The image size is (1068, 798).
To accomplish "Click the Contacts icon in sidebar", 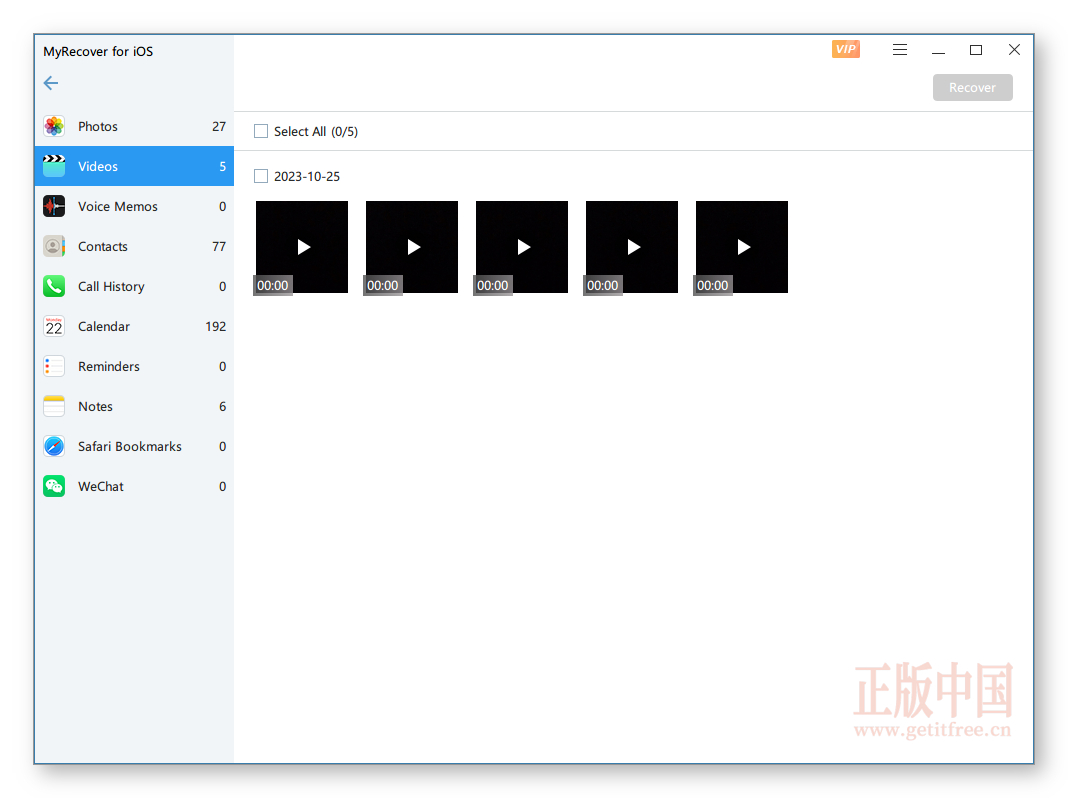I will pyautogui.click(x=54, y=246).
